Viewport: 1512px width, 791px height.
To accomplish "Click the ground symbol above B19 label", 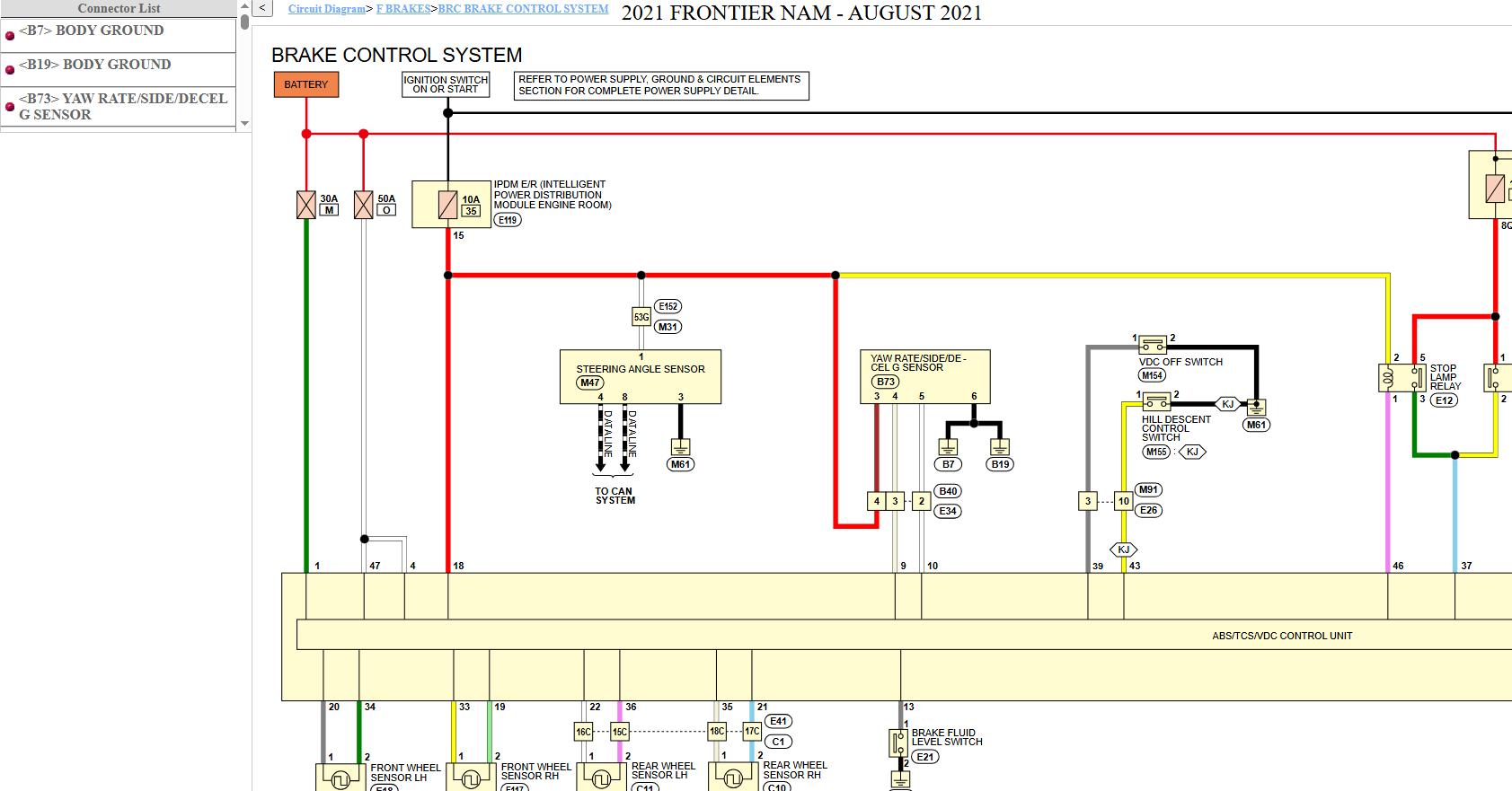I will (1000, 446).
